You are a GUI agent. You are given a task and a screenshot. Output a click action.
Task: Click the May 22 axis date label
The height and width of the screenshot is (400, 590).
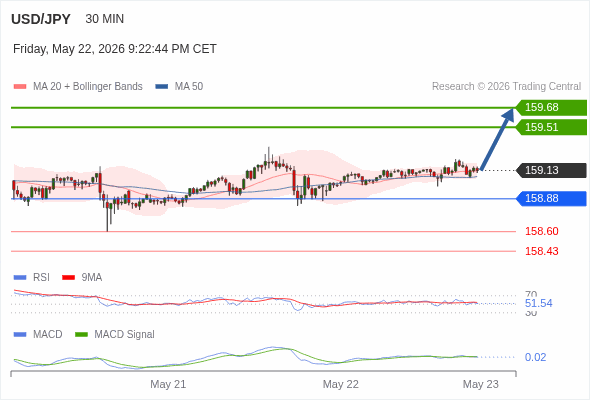pos(341,384)
